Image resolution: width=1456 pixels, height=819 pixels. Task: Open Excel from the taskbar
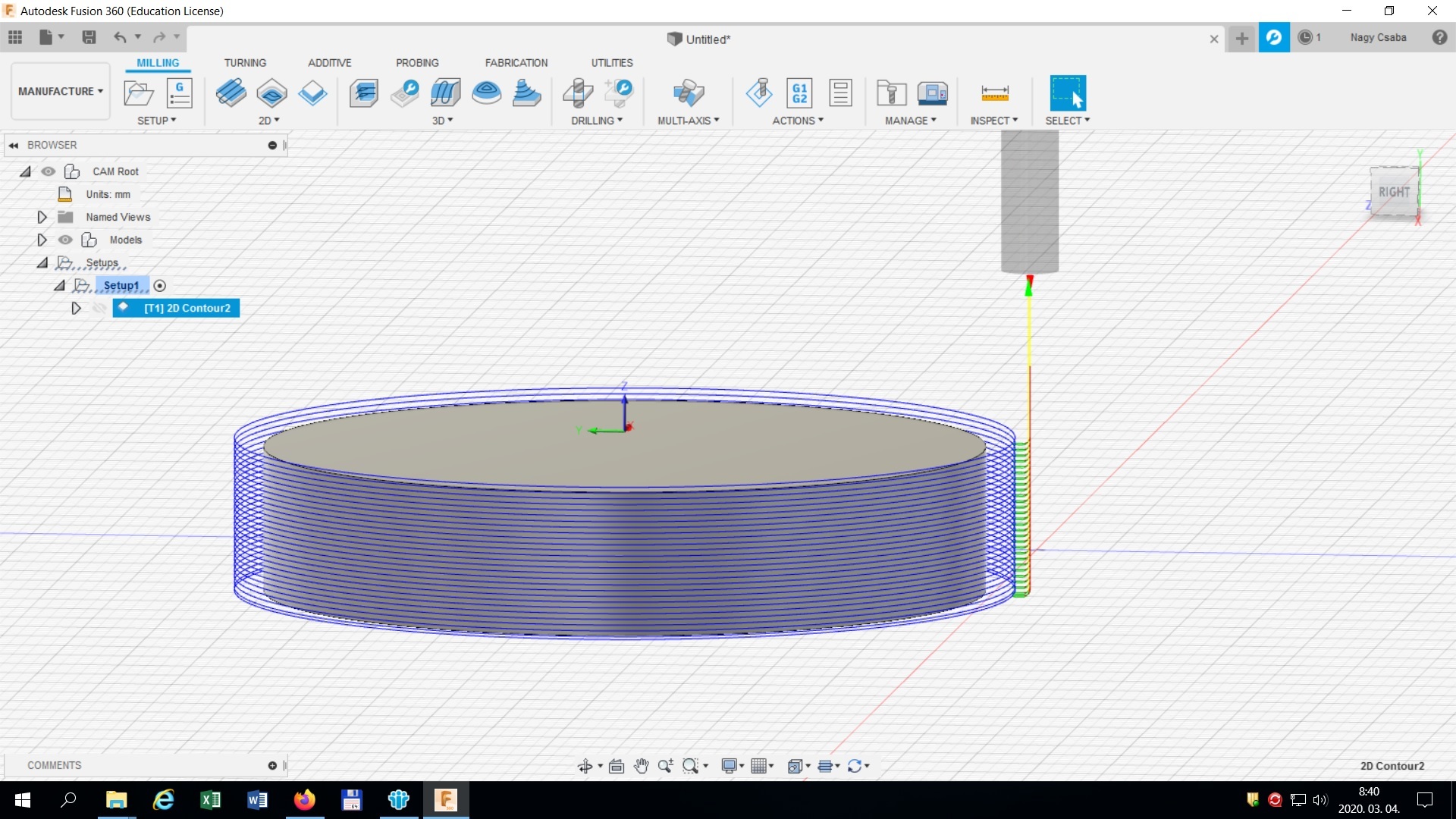(x=210, y=799)
